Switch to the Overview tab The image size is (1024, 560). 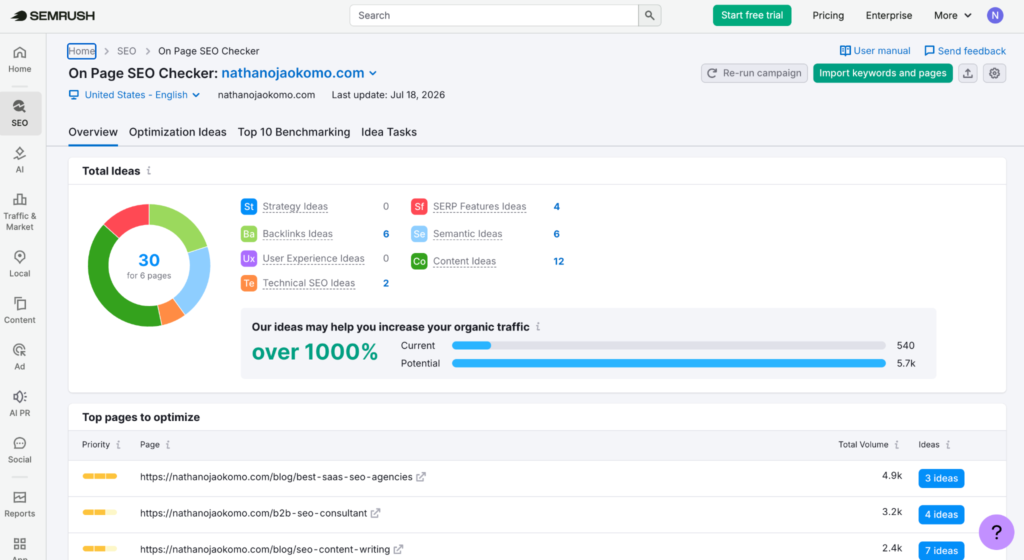[93, 132]
